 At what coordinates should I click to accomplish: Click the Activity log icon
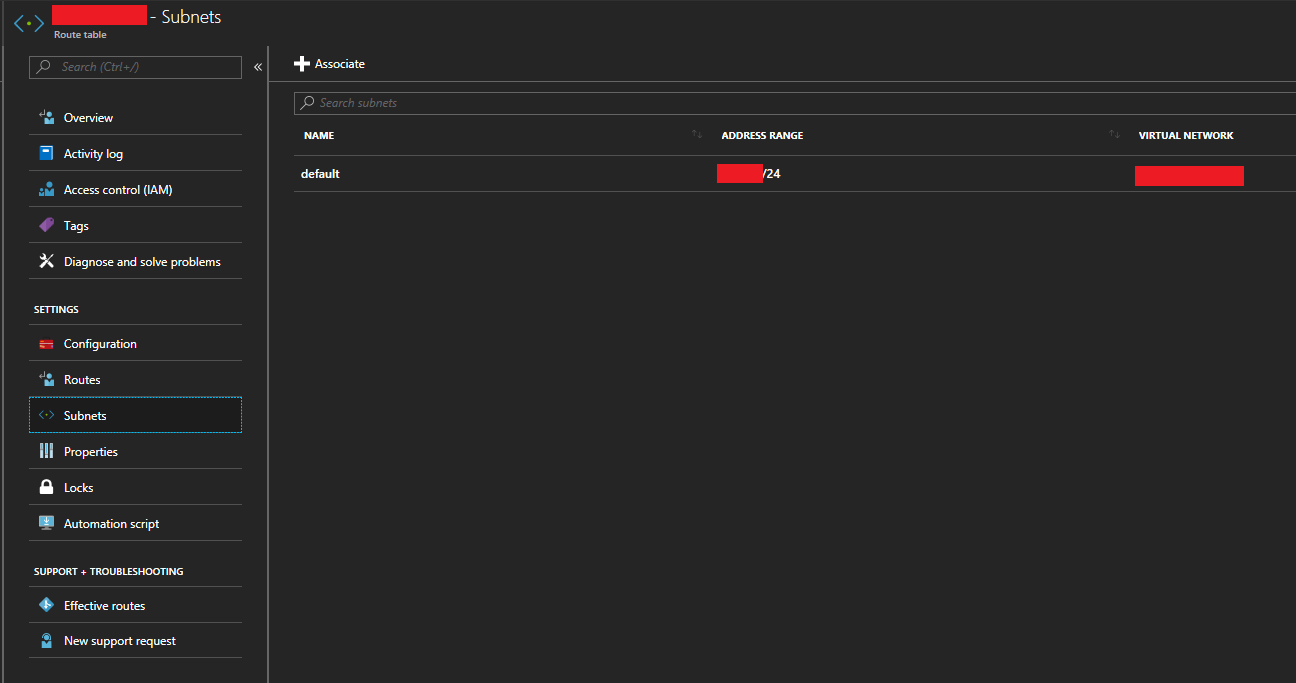(x=46, y=153)
